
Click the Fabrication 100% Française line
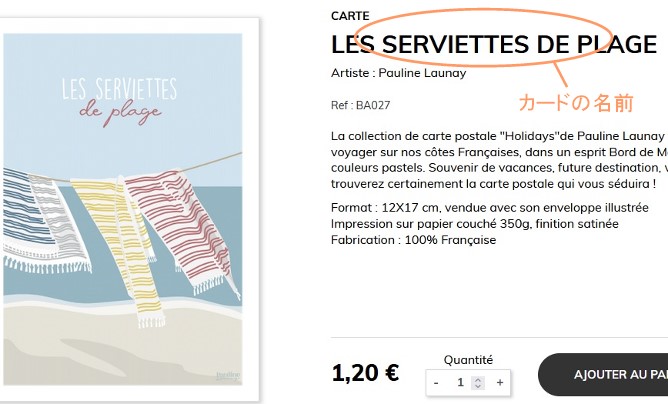pyautogui.click(x=413, y=240)
